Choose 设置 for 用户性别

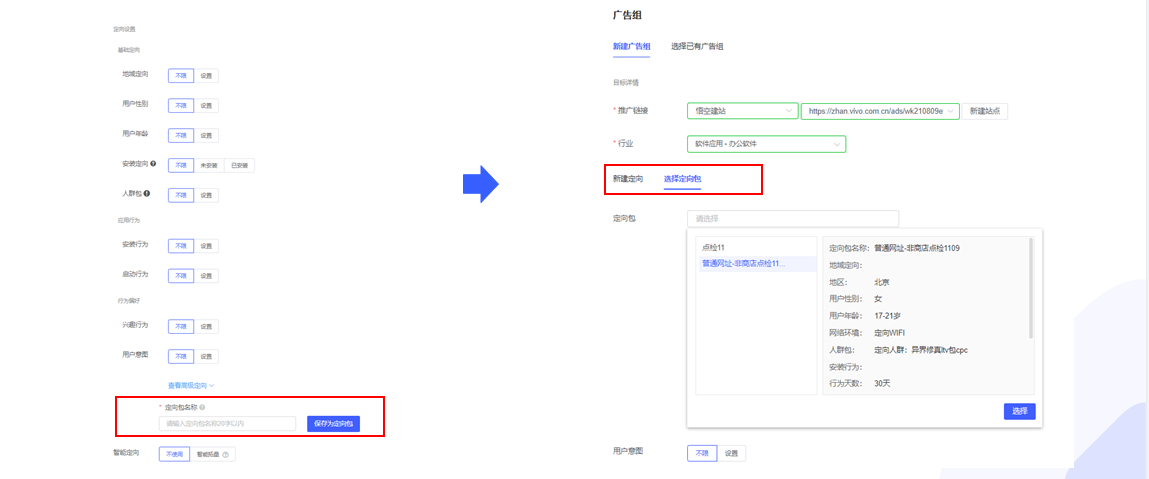205,105
